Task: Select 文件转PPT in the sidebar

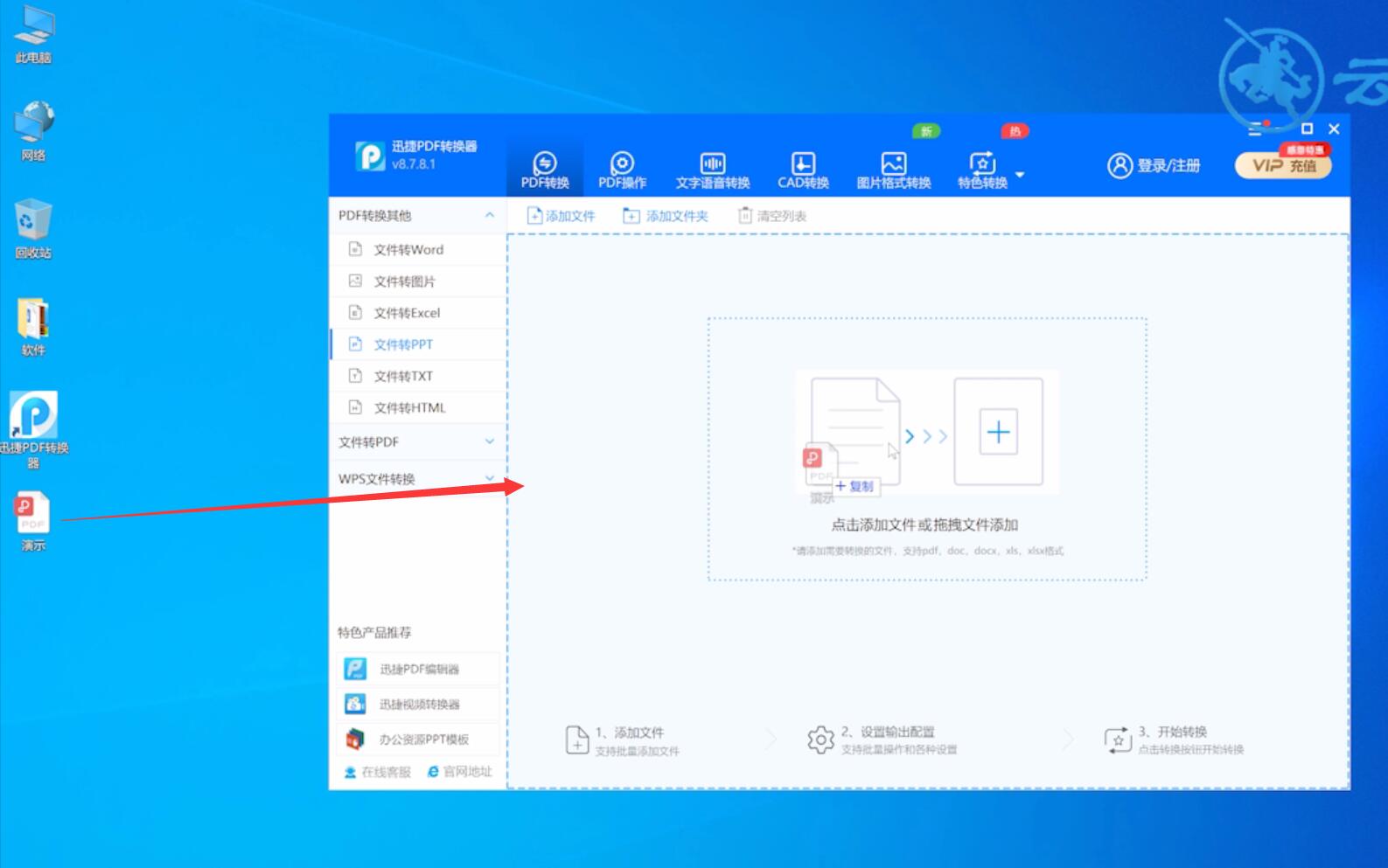Action: point(418,344)
